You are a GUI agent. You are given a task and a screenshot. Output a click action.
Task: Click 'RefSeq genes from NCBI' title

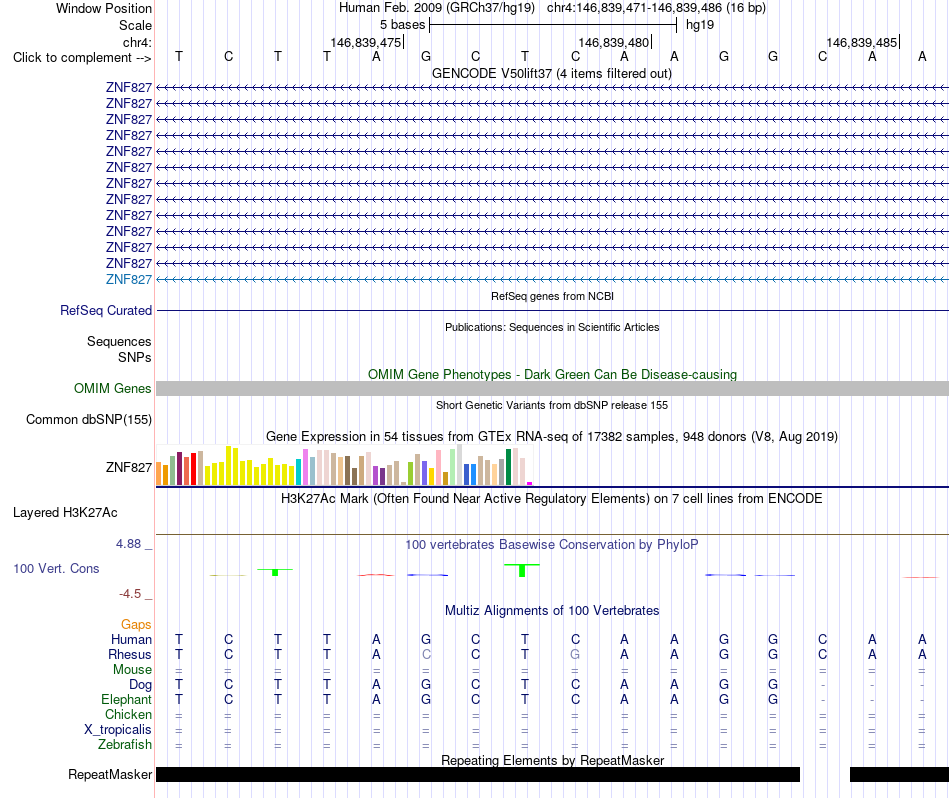pos(552,296)
